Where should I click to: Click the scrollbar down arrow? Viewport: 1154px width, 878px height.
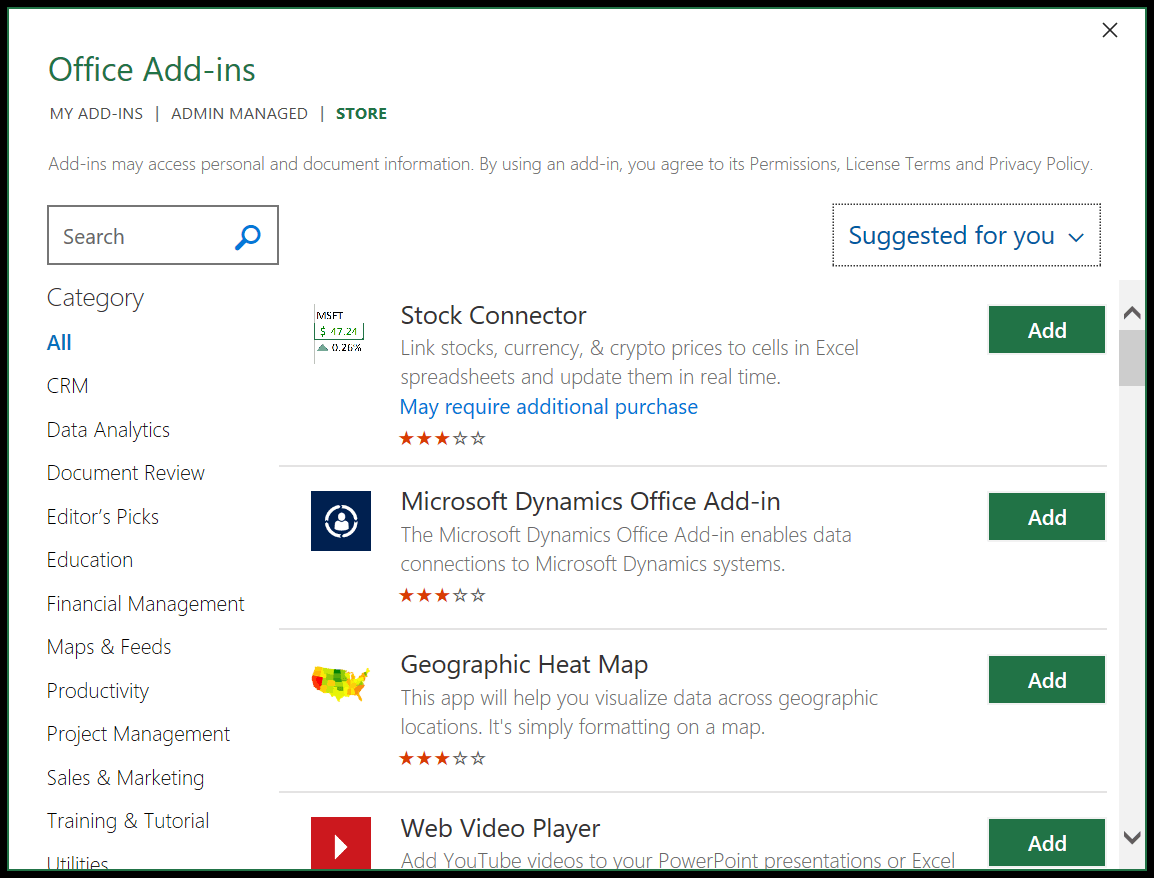(x=1132, y=838)
